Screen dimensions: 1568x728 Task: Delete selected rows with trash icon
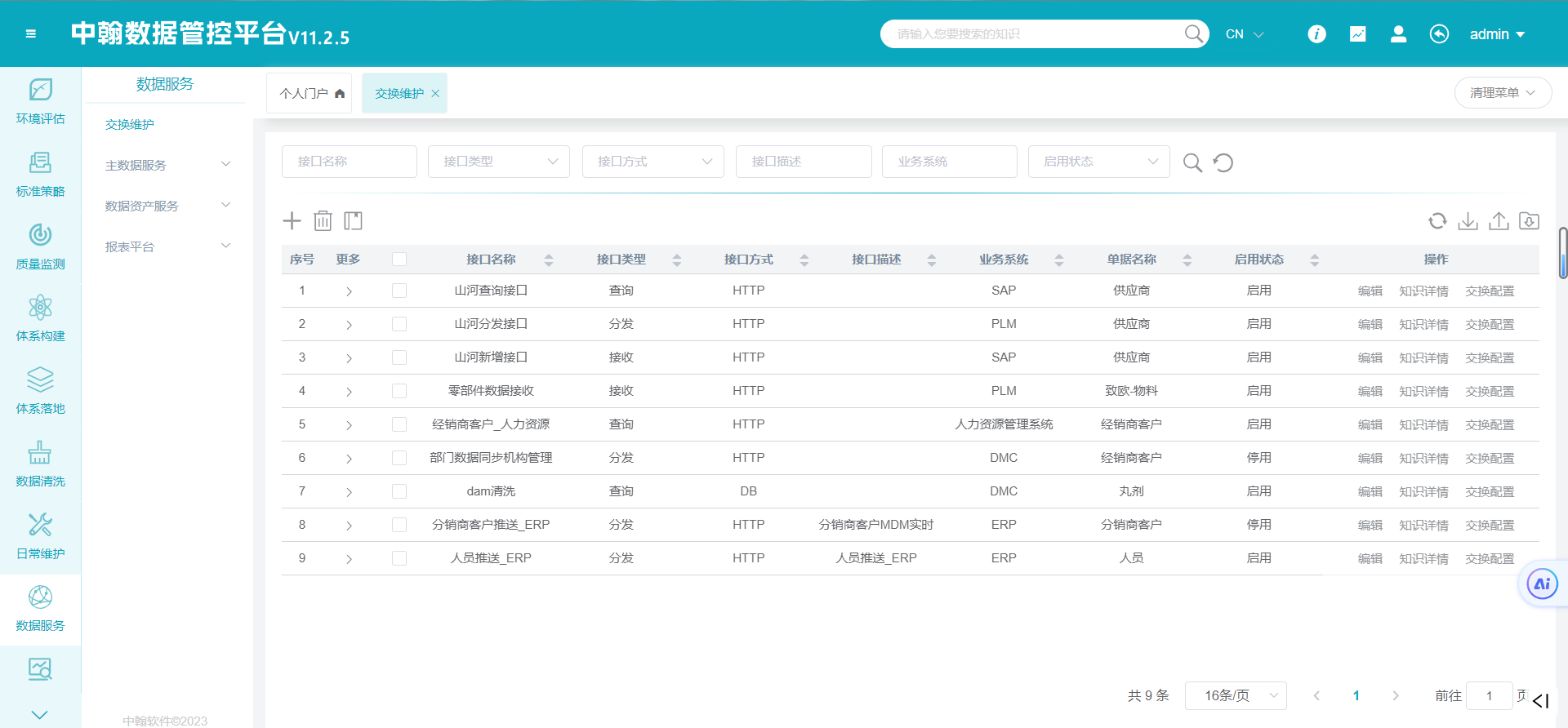[323, 220]
